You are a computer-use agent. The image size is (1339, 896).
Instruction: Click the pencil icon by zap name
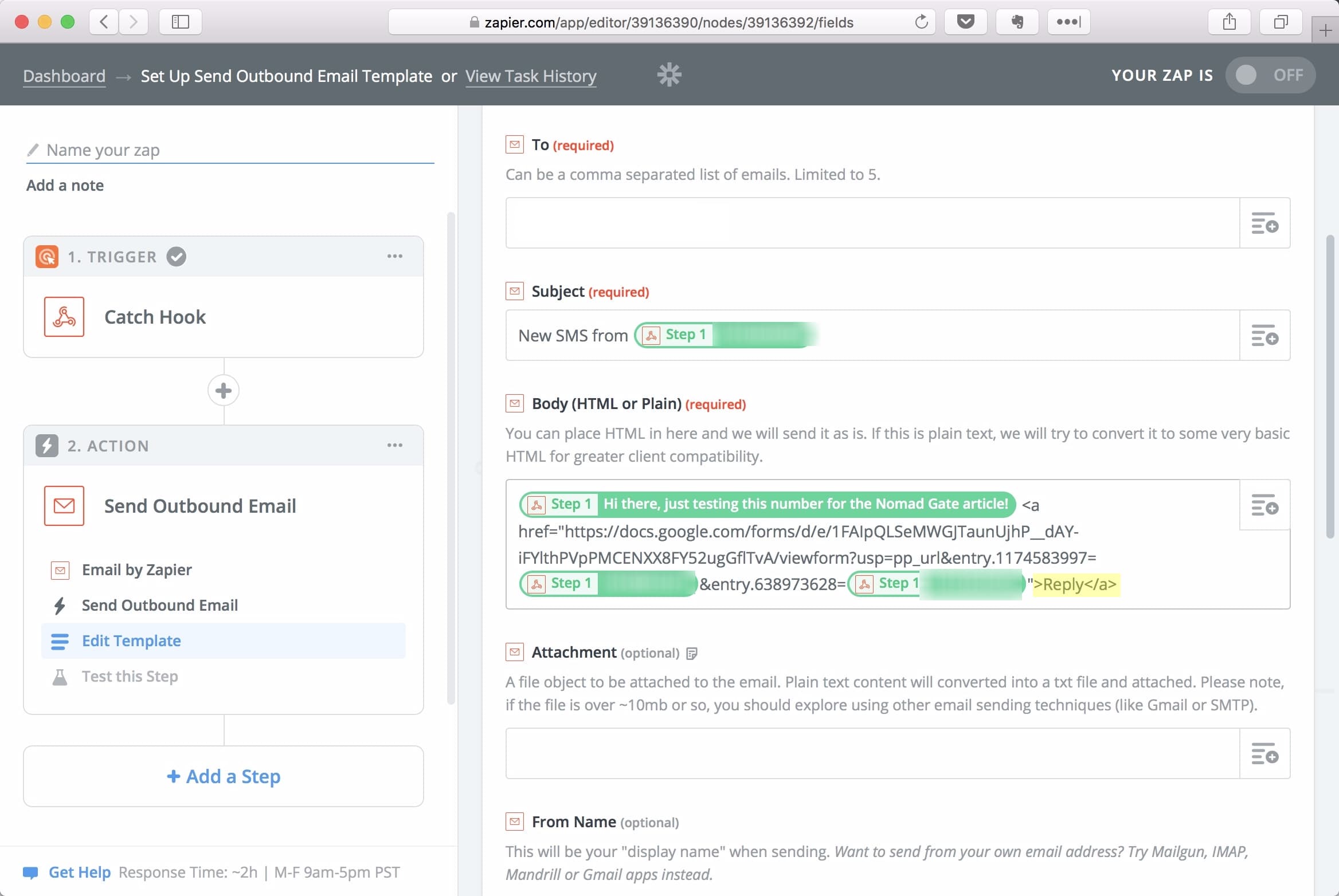pos(33,150)
